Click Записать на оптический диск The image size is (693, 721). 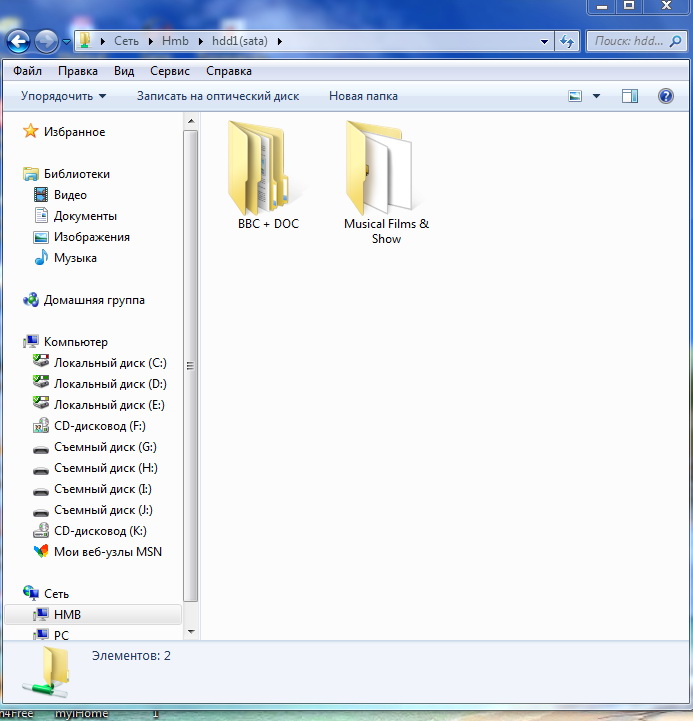218,96
